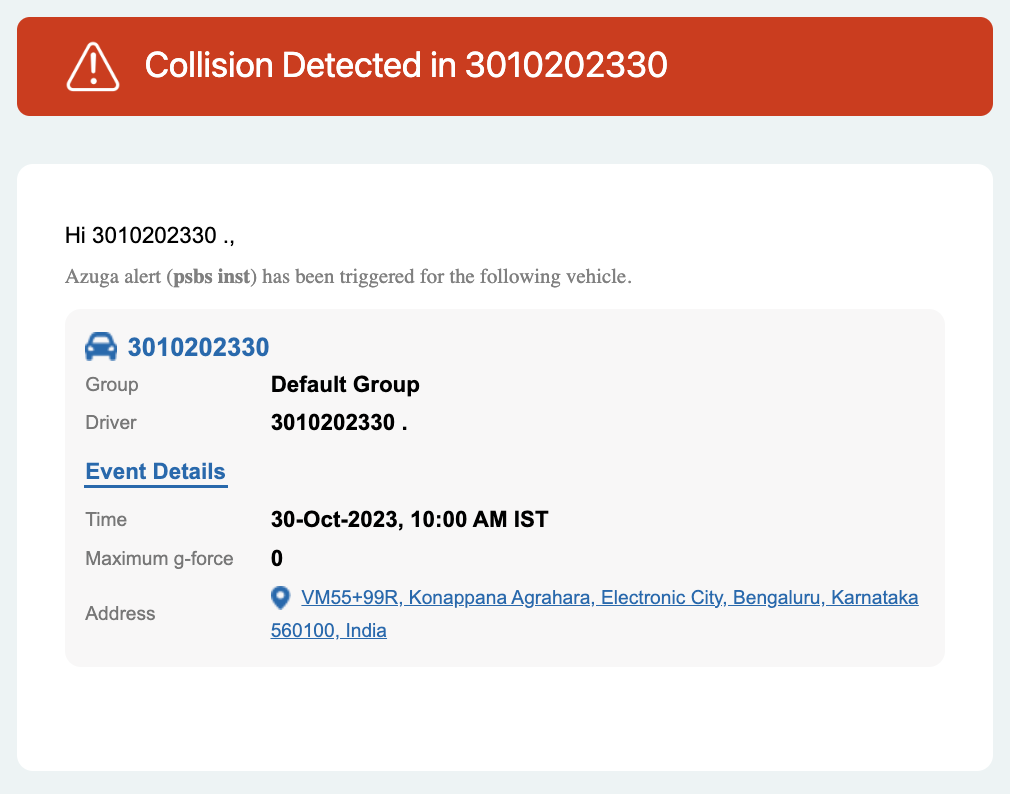Click the 30-Oct-2023, 10:00 AM IST time
The image size is (1010, 794).
pyautogui.click(x=410, y=519)
